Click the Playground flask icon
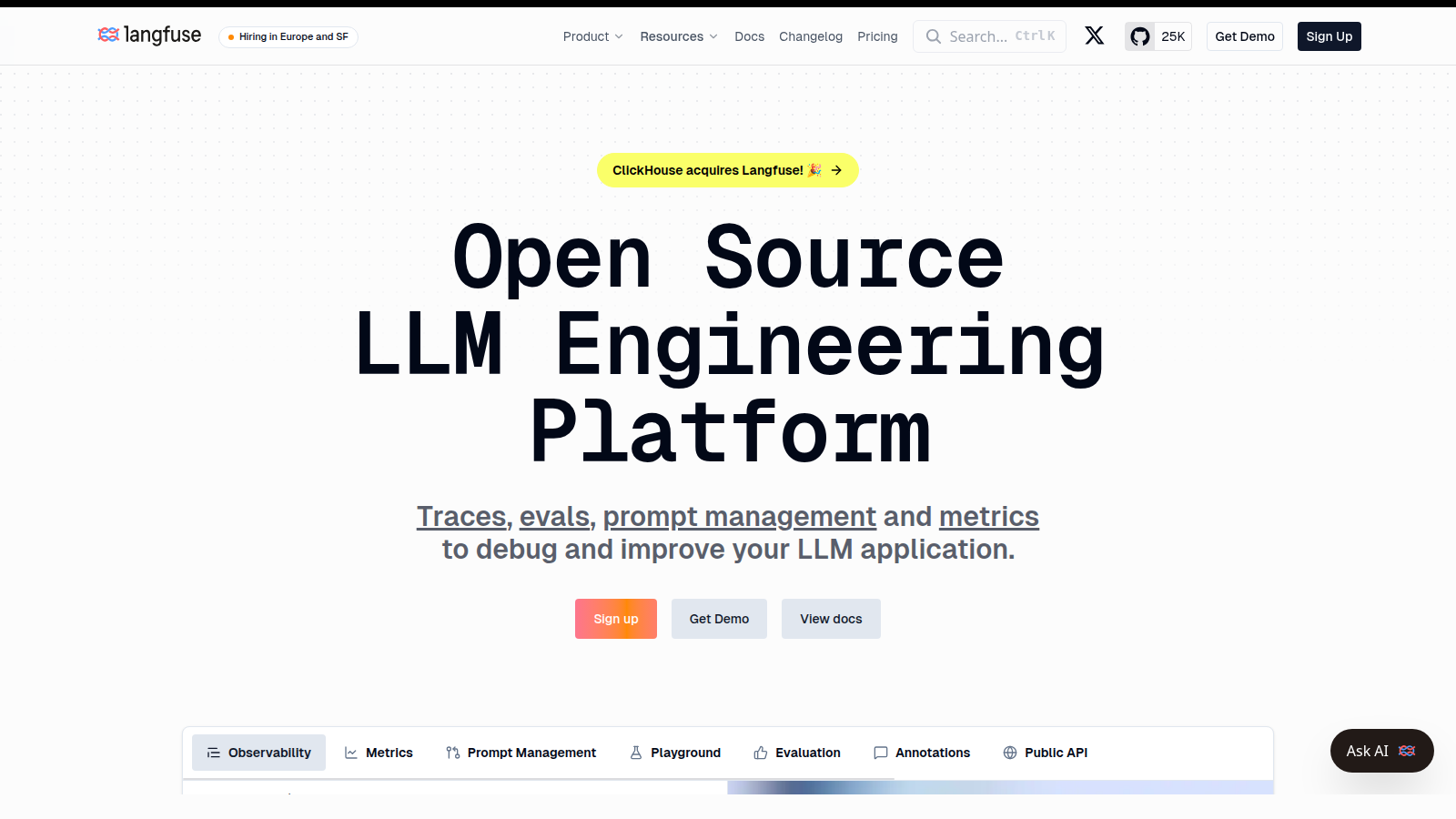 click(x=636, y=753)
